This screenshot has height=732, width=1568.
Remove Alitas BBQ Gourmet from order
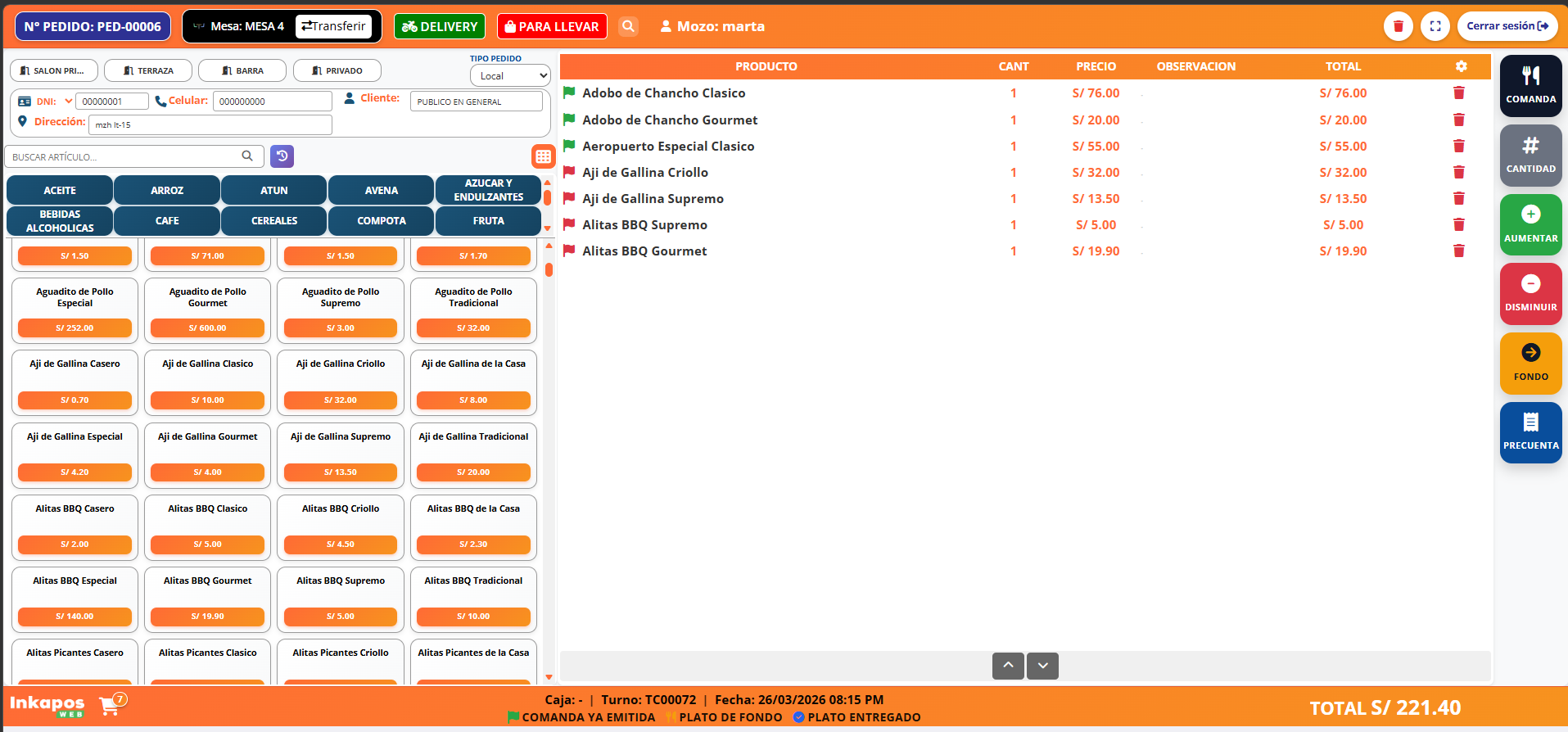click(1458, 251)
